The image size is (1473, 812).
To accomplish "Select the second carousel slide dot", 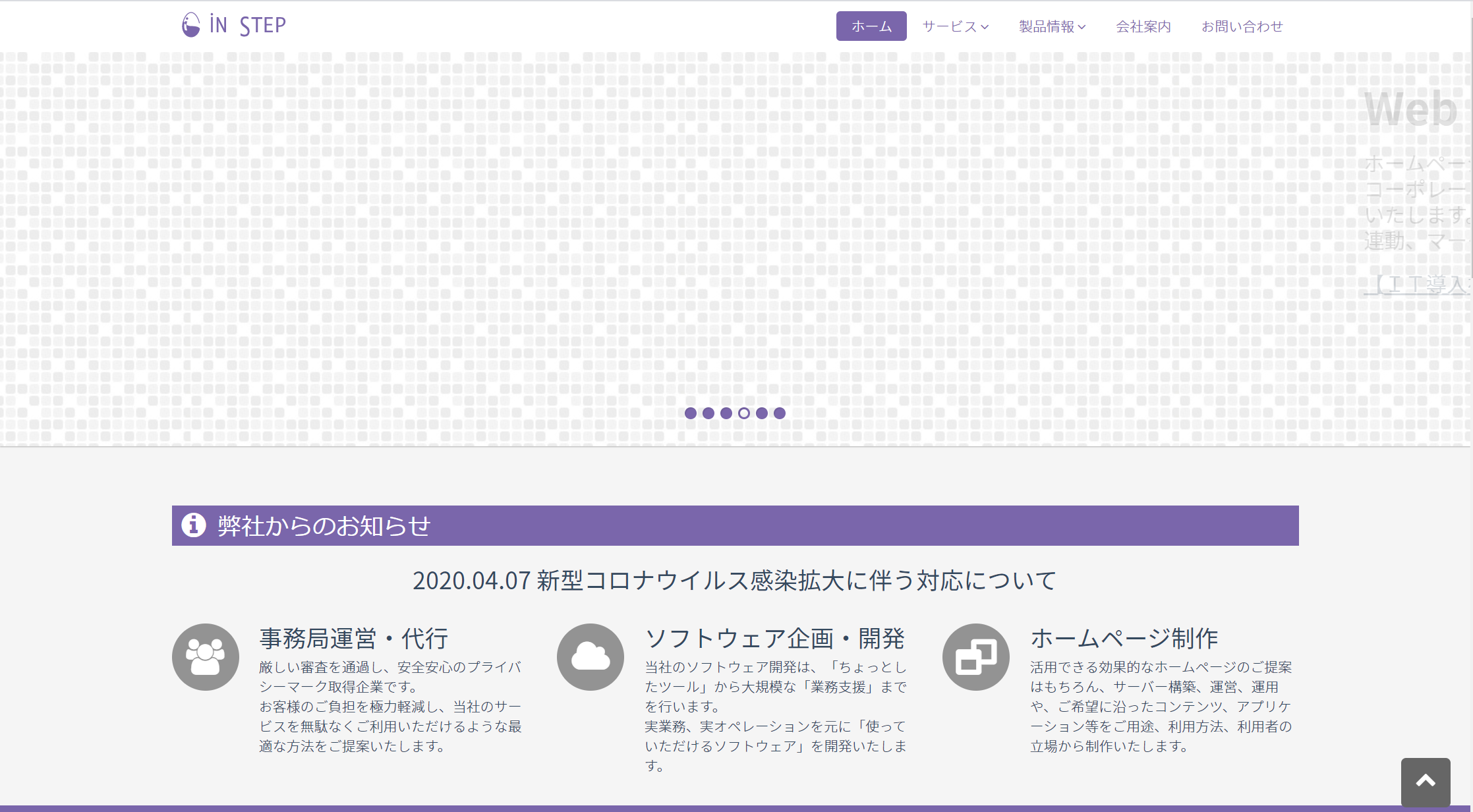I will pos(708,413).
